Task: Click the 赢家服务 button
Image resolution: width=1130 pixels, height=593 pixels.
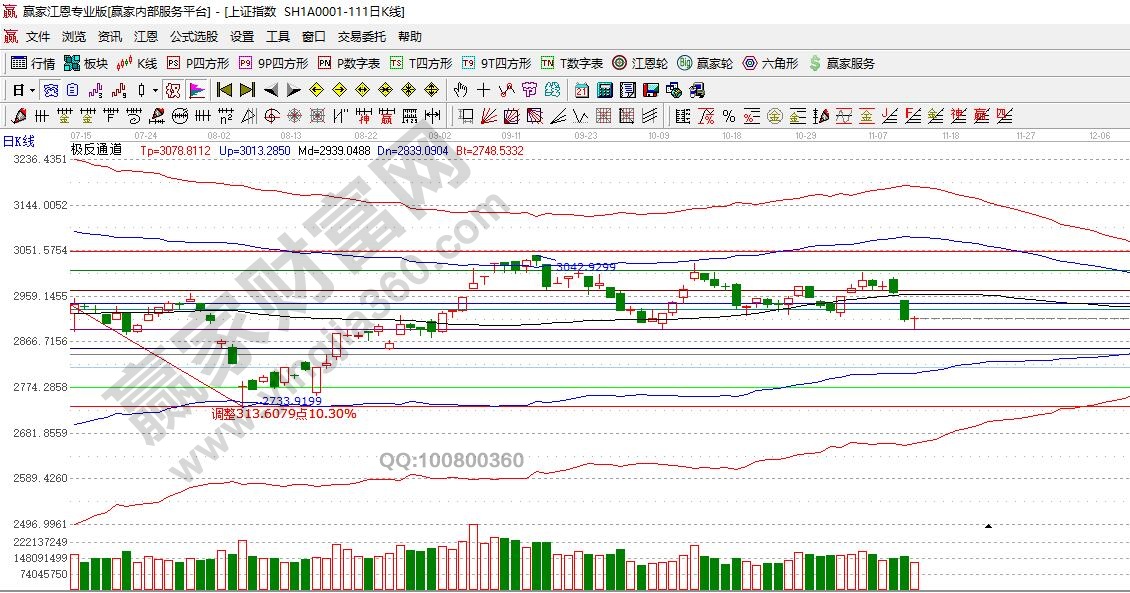Action: [x=841, y=63]
